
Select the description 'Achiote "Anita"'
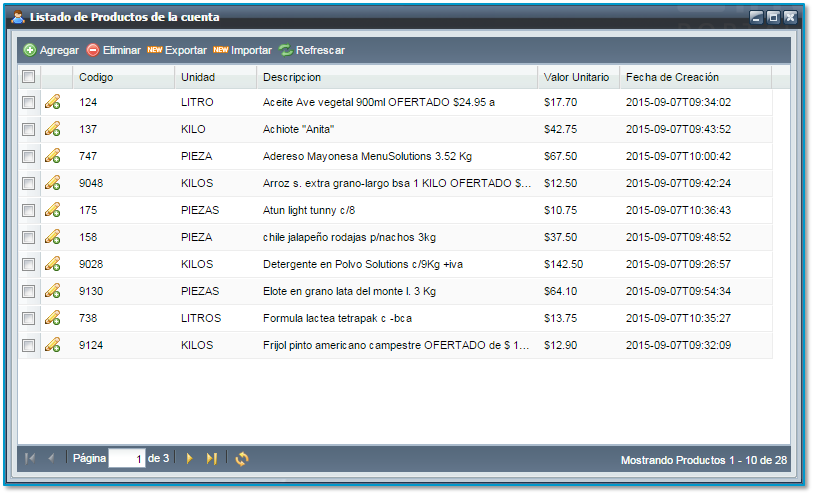click(298, 129)
